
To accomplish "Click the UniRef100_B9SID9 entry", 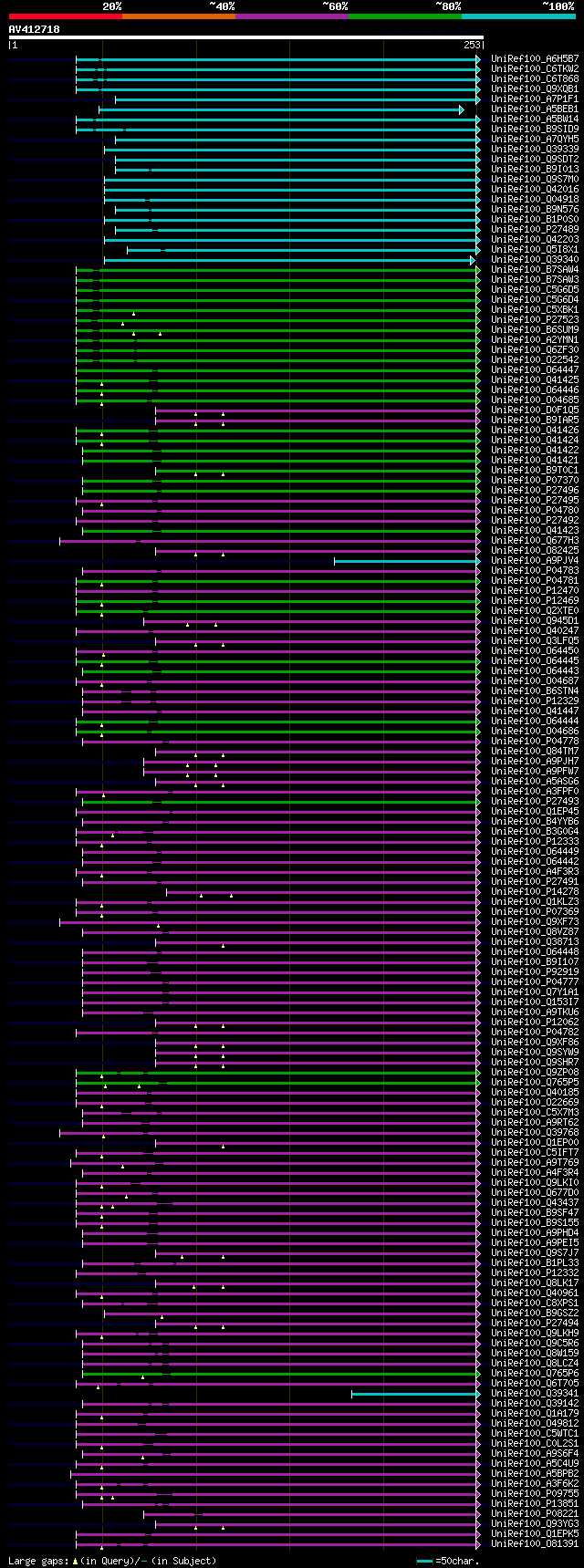I will tap(535, 129).
